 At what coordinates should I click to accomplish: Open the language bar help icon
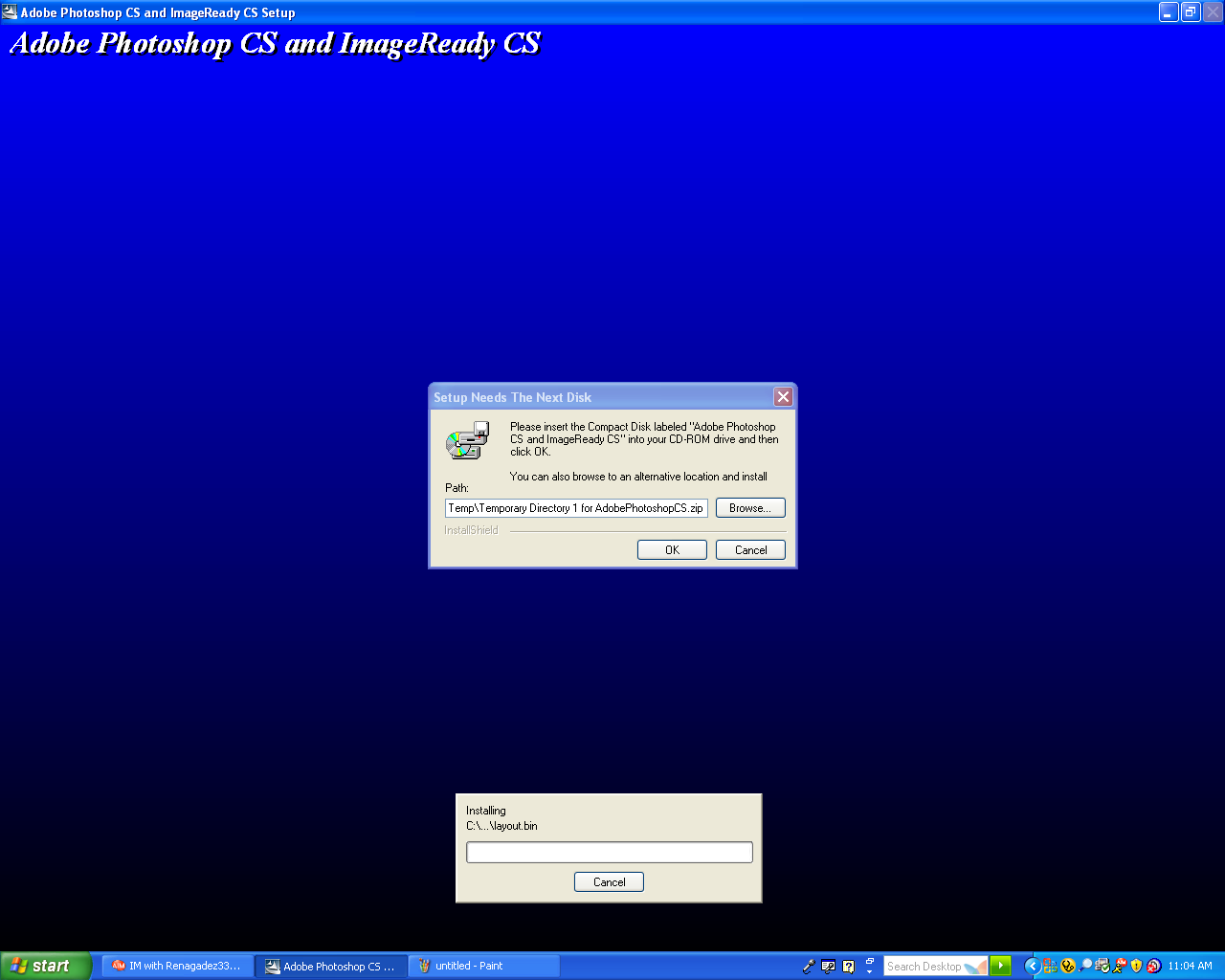pos(849,966)
